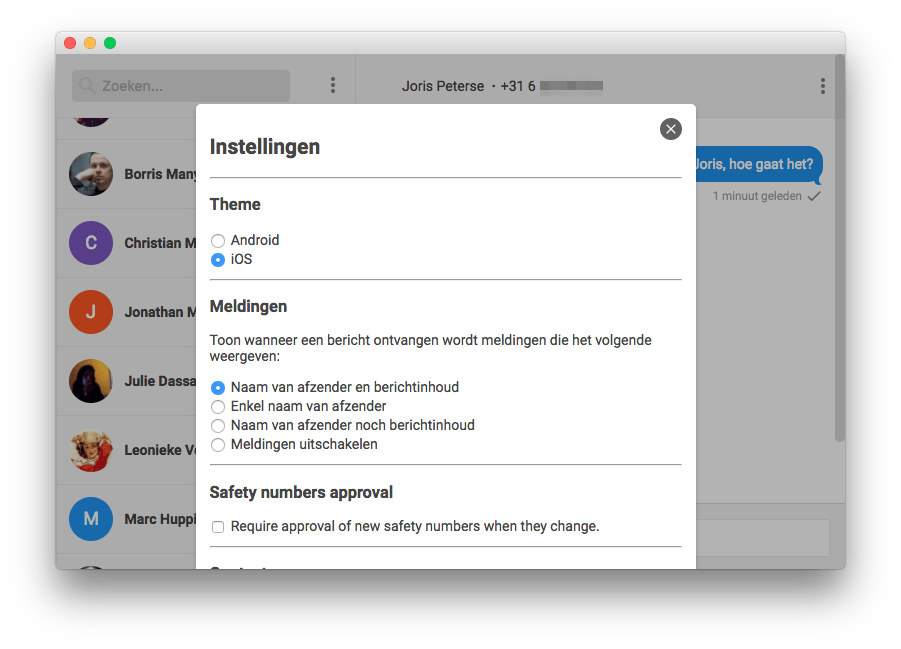The image size is (901, 649).
Task: Click Borris's profile photo avatar
Action: (x=91, y=174)
